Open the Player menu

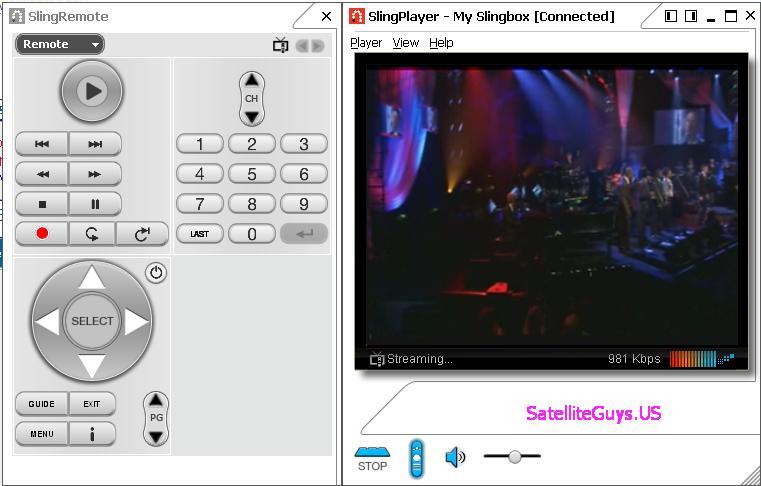point(366,43)
